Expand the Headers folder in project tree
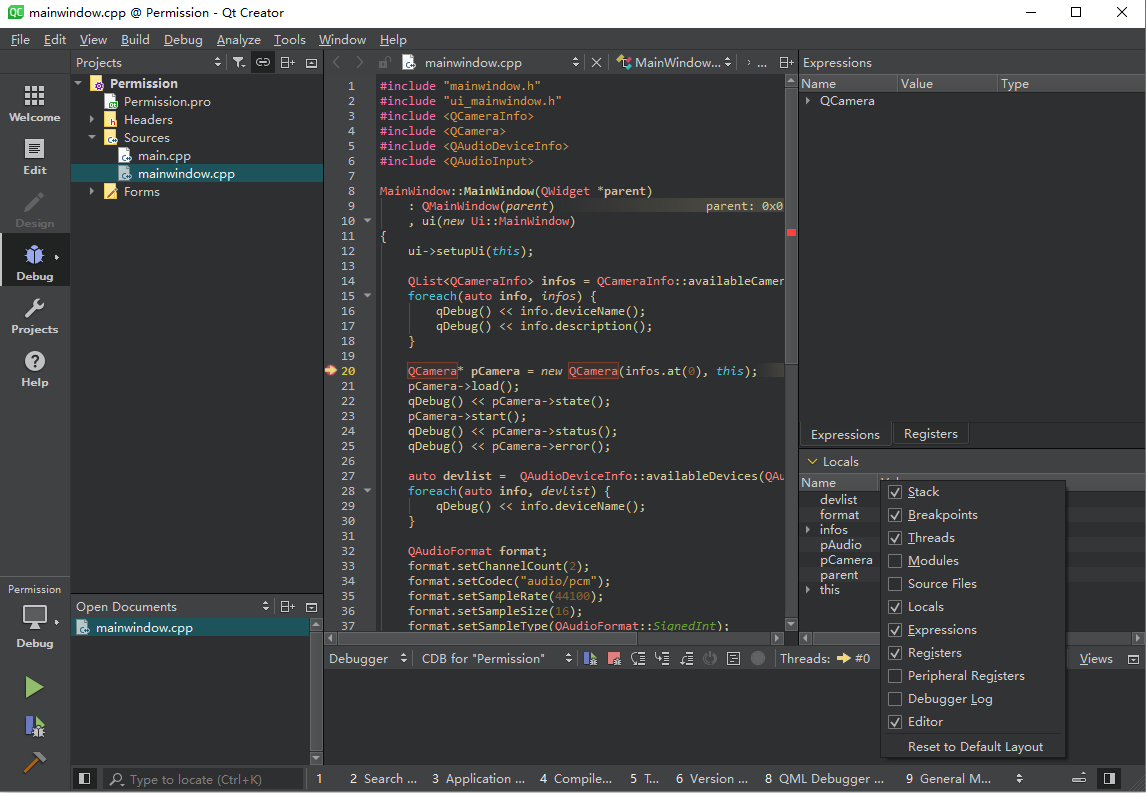Screen dimensions: 1146x793 (92, 120)
